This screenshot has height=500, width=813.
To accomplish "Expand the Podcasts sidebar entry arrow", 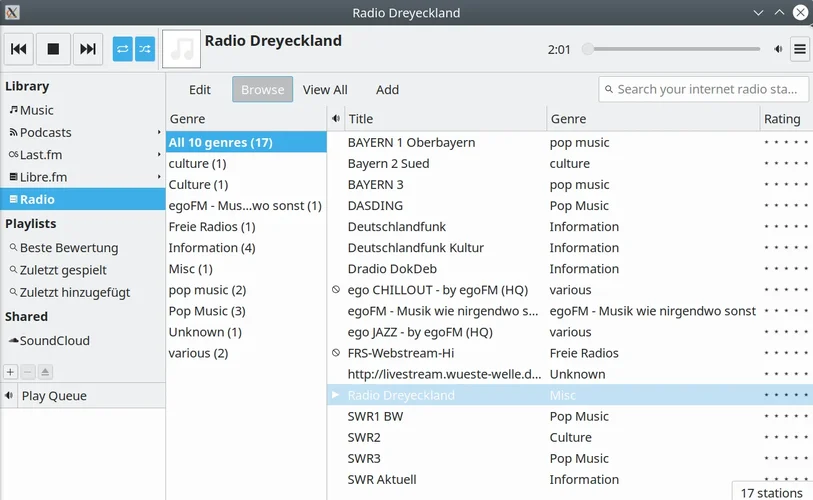I will [x=159, y=133].
